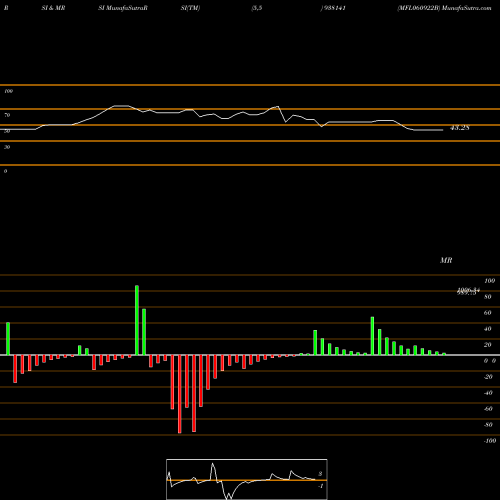Click the SI & MR header text
Screen dimensions: 500x500
53,8
